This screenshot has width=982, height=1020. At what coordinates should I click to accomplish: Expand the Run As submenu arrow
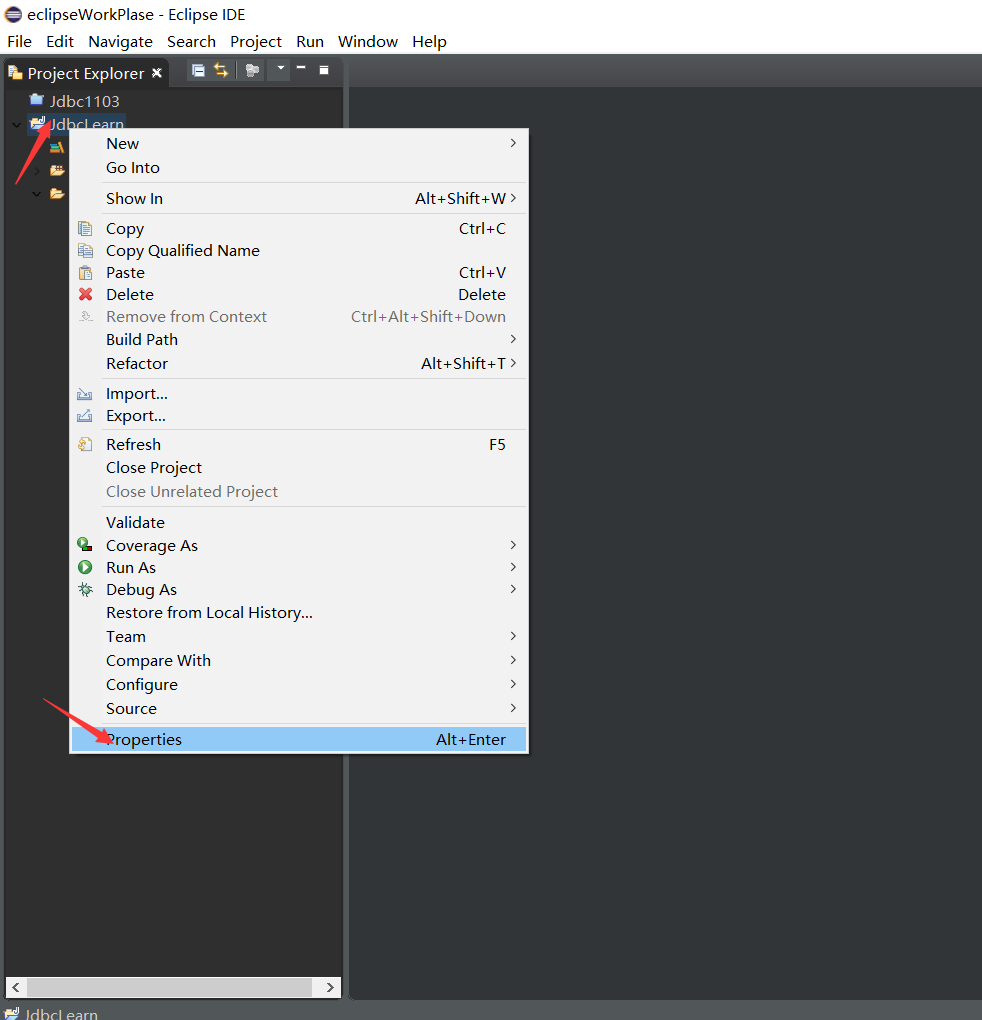click(x=513, y=567)
